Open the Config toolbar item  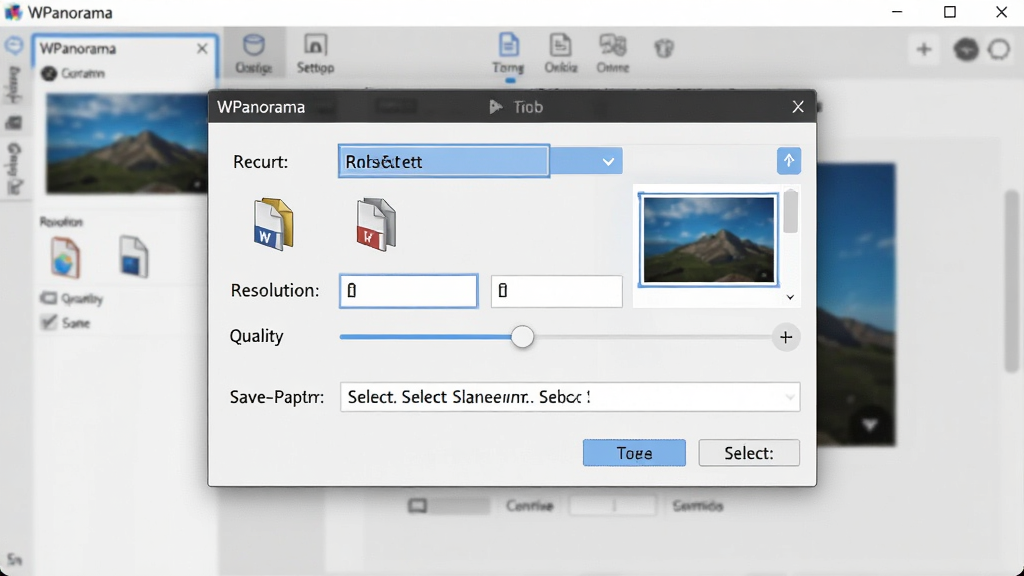point(253,54)
